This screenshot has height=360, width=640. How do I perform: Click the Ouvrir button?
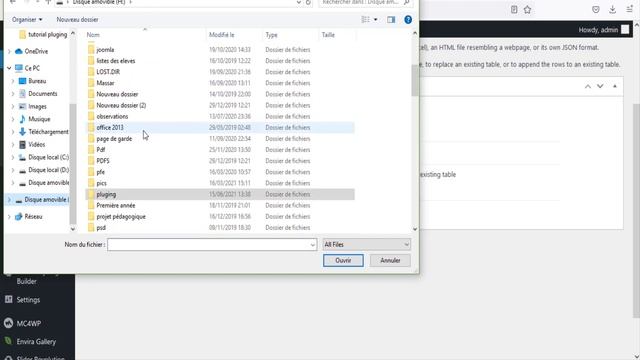343,260
